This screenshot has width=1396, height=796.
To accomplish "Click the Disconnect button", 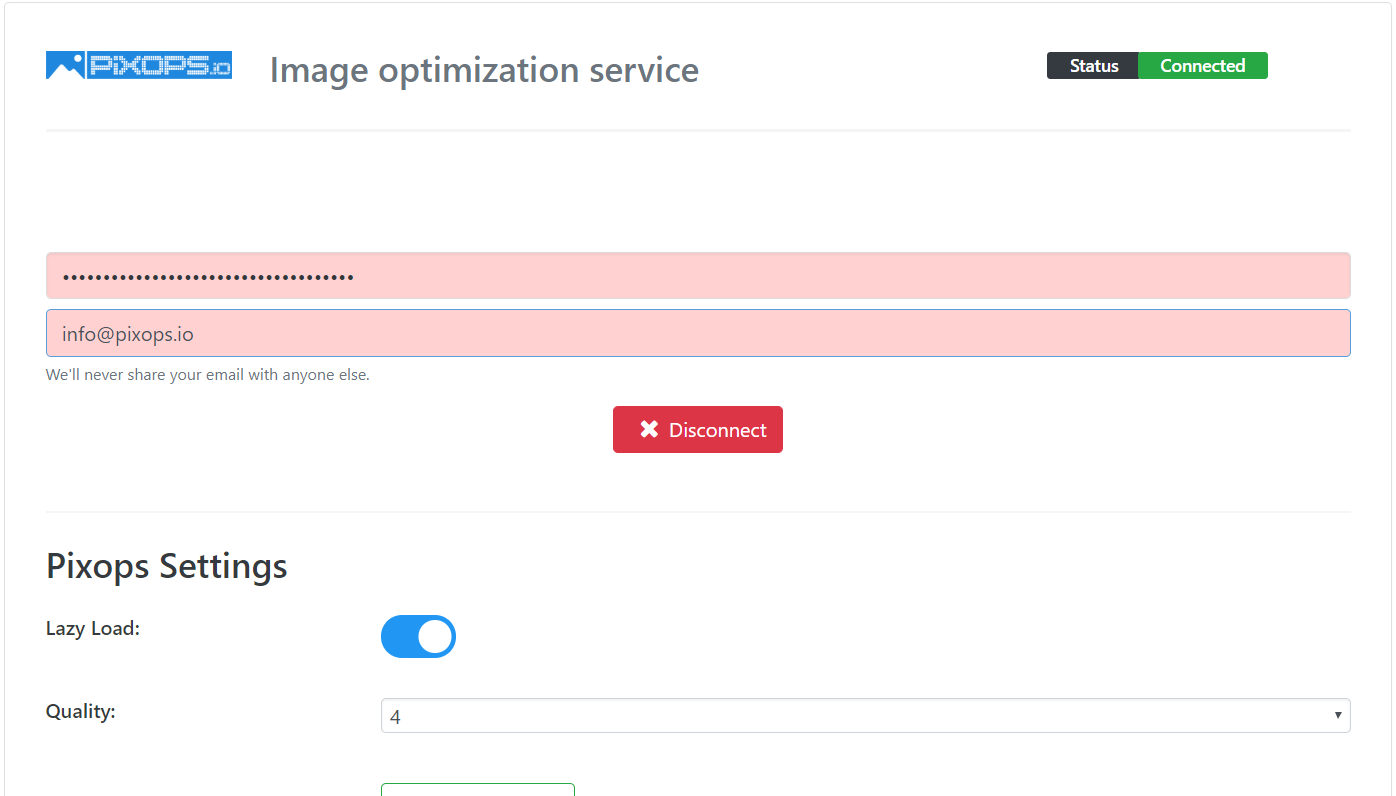I will pyautogui.click(x=697, y=429).
